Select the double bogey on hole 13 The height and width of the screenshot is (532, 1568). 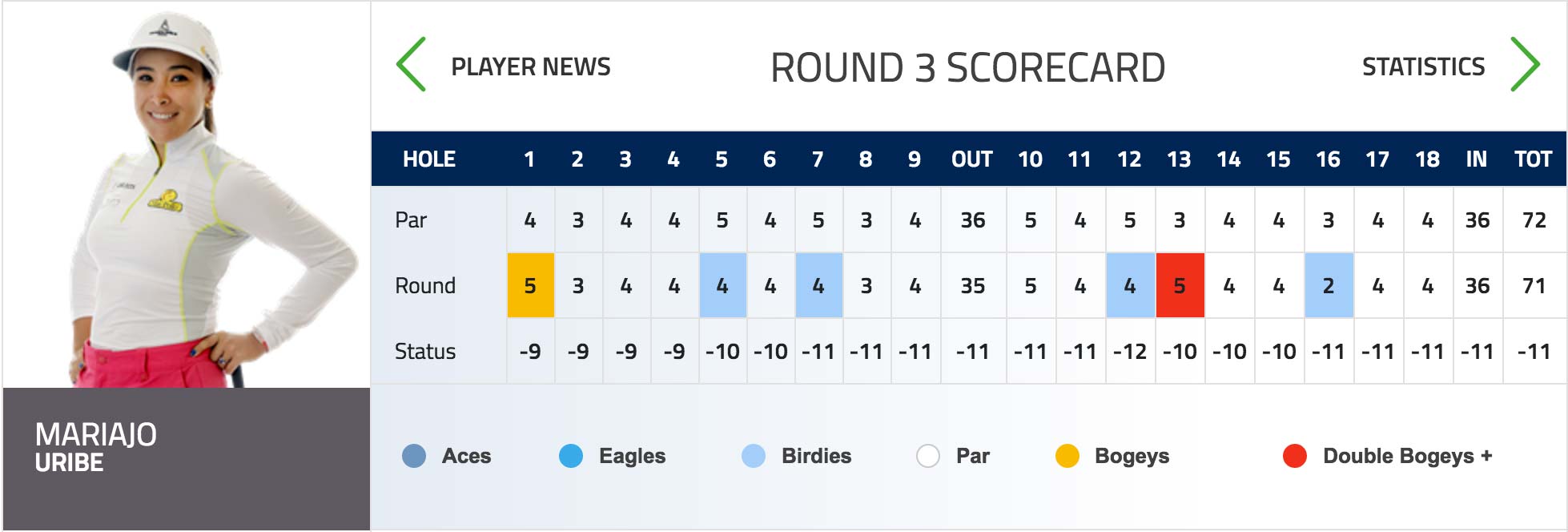(1180, 285)
